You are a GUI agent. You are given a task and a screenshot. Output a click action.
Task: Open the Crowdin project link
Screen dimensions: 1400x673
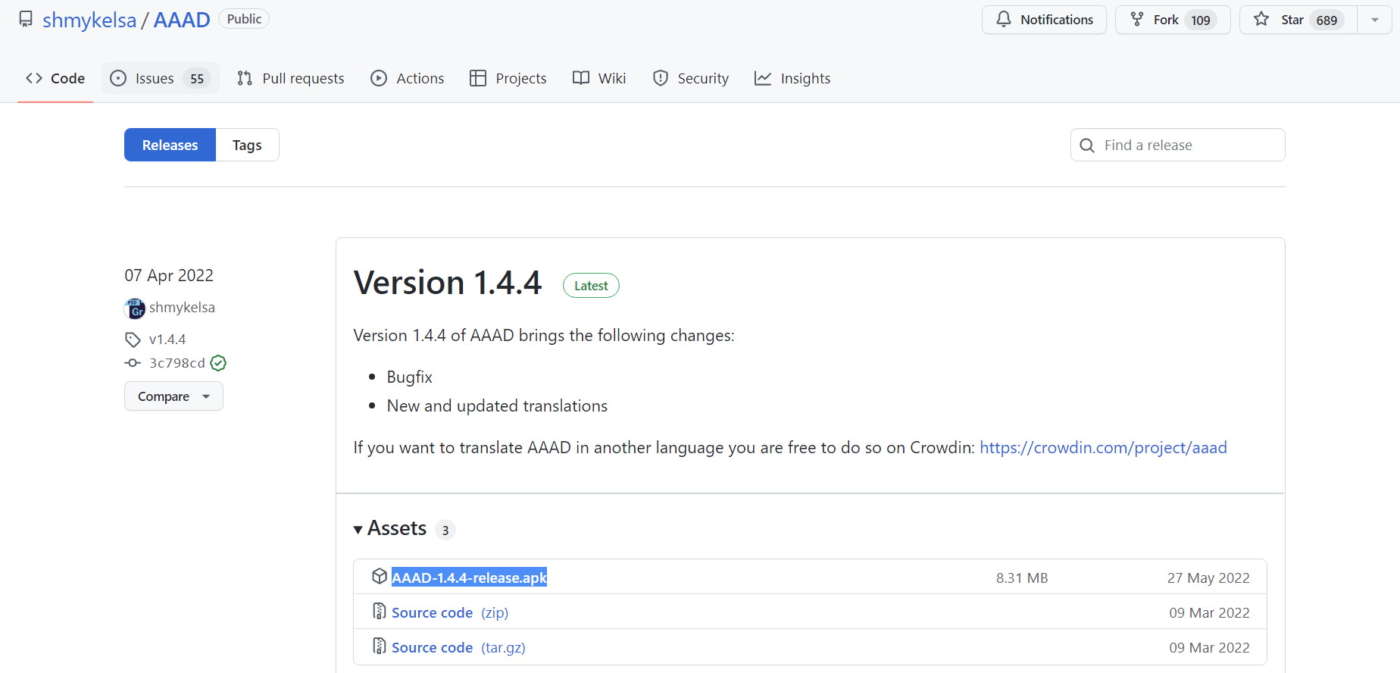1102,447
